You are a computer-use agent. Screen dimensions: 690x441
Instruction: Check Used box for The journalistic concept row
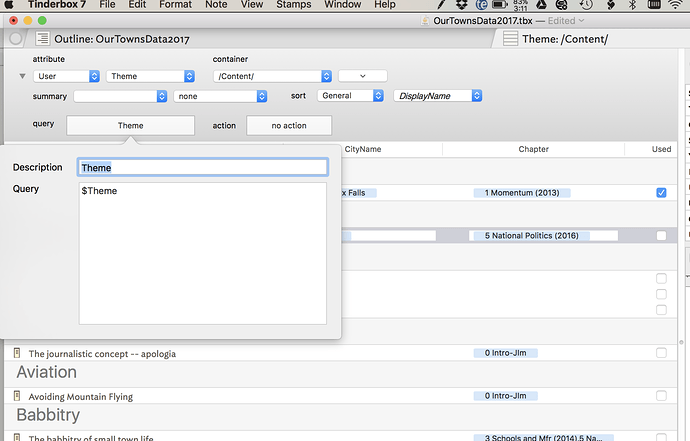coord(661,353)
